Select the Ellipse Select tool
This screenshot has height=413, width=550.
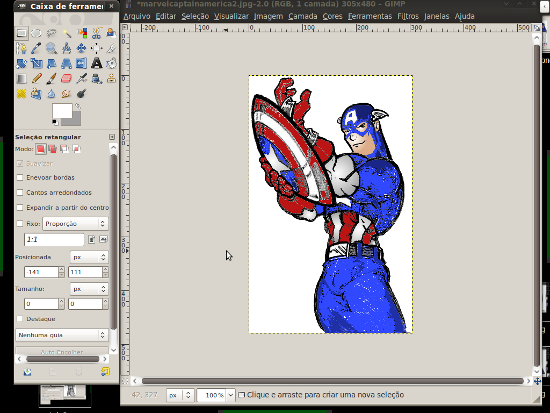[36, 33]
